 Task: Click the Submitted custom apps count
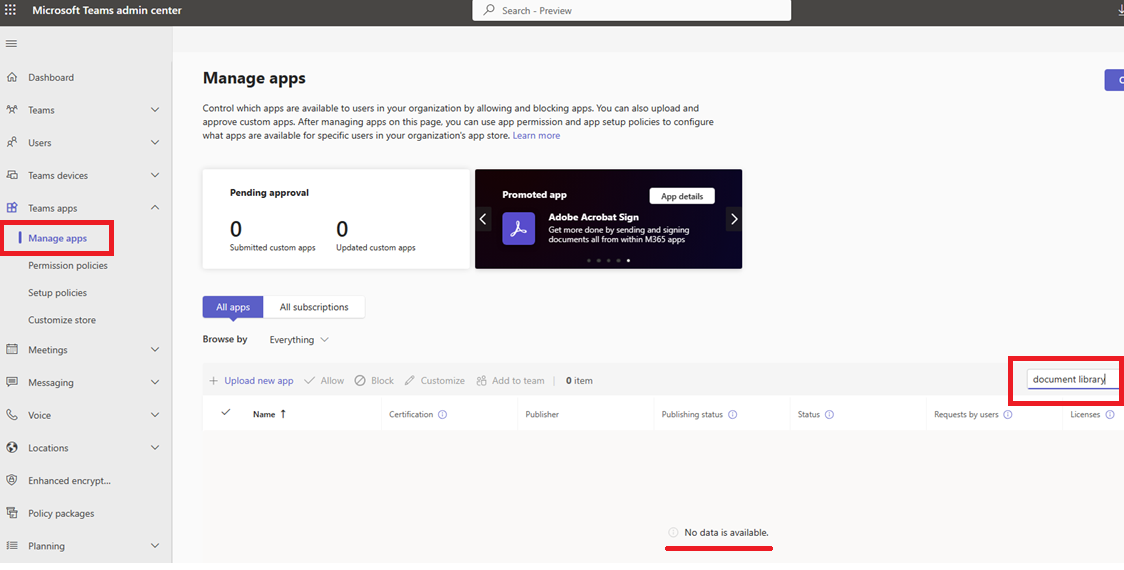point(236,229)
